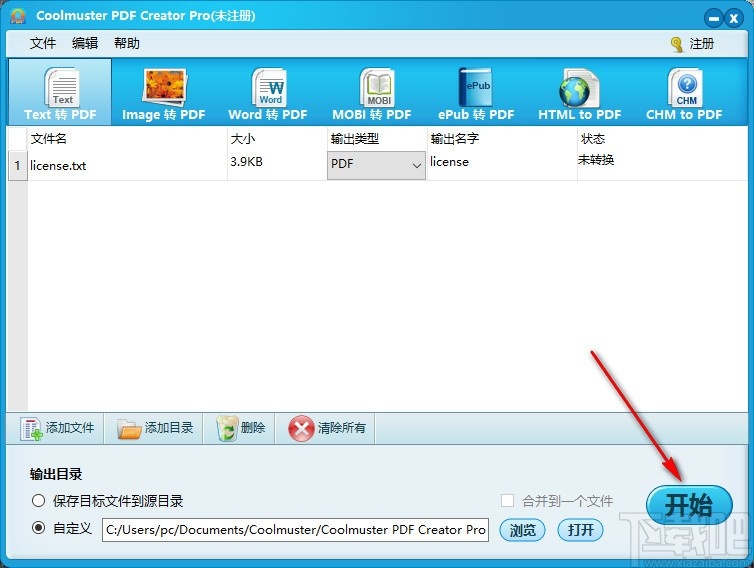Click the row number 1 header
The height and width of the screenshot is (568, 754).
17,165
